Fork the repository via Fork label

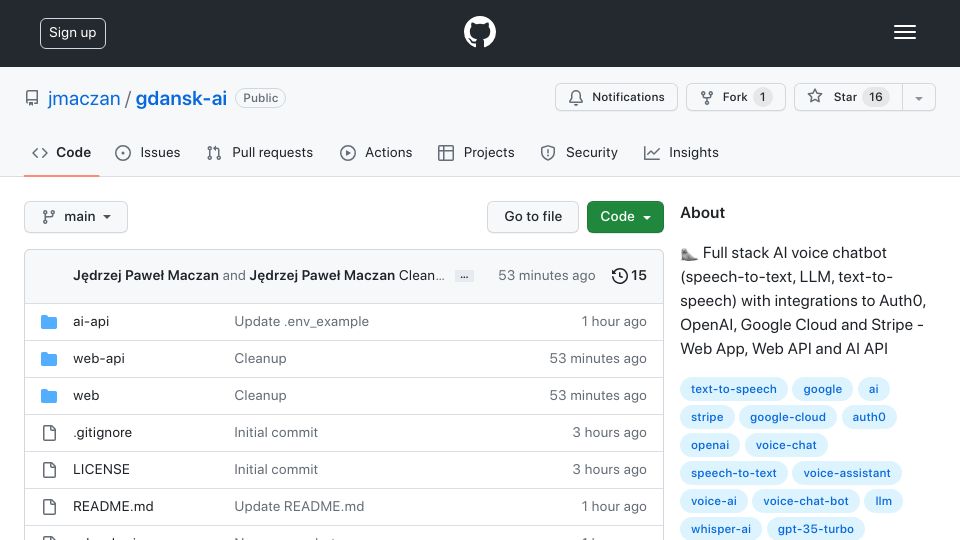point(735,97)
